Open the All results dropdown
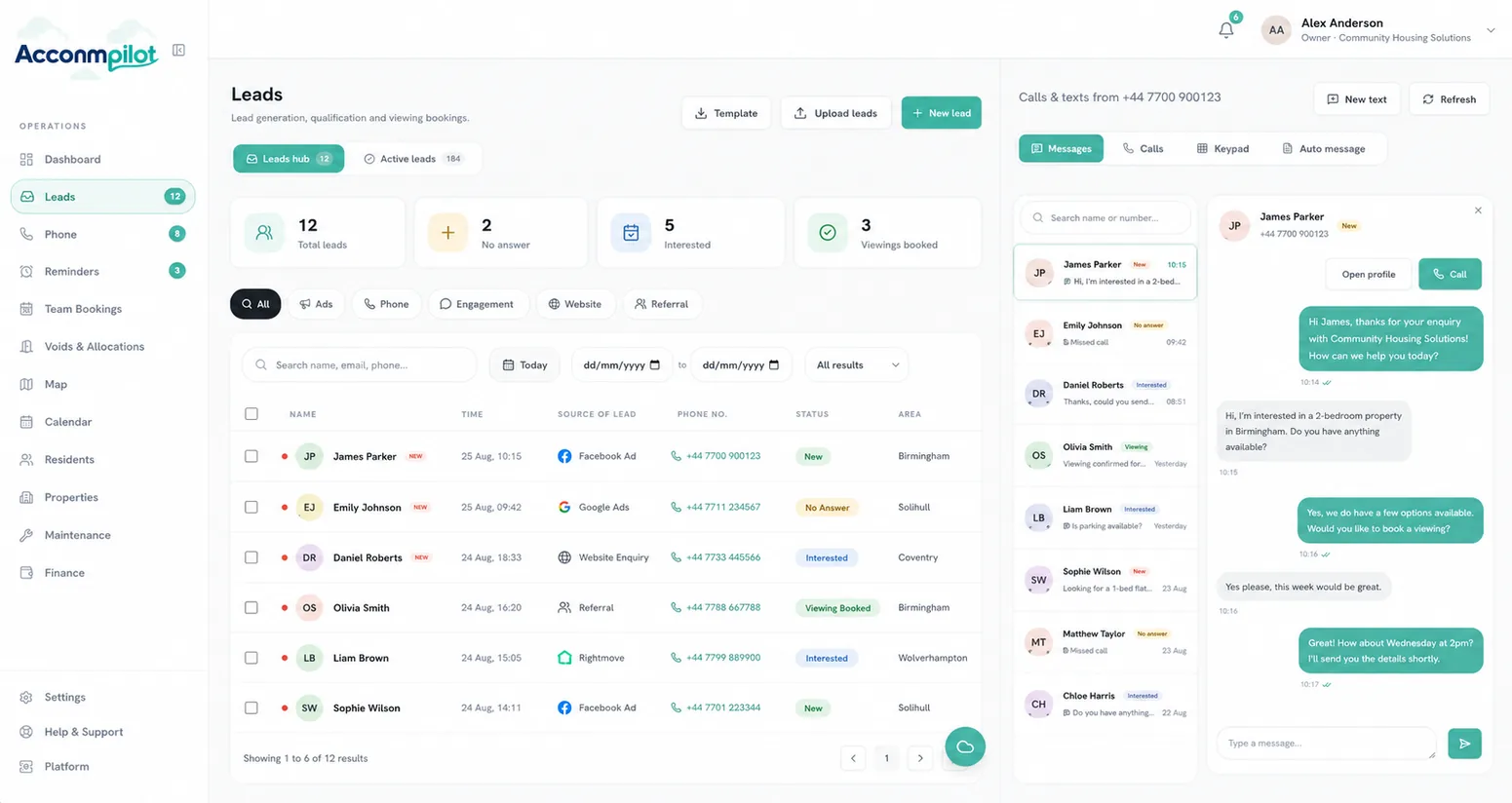 pyautogui.click(x=857, y=364)
